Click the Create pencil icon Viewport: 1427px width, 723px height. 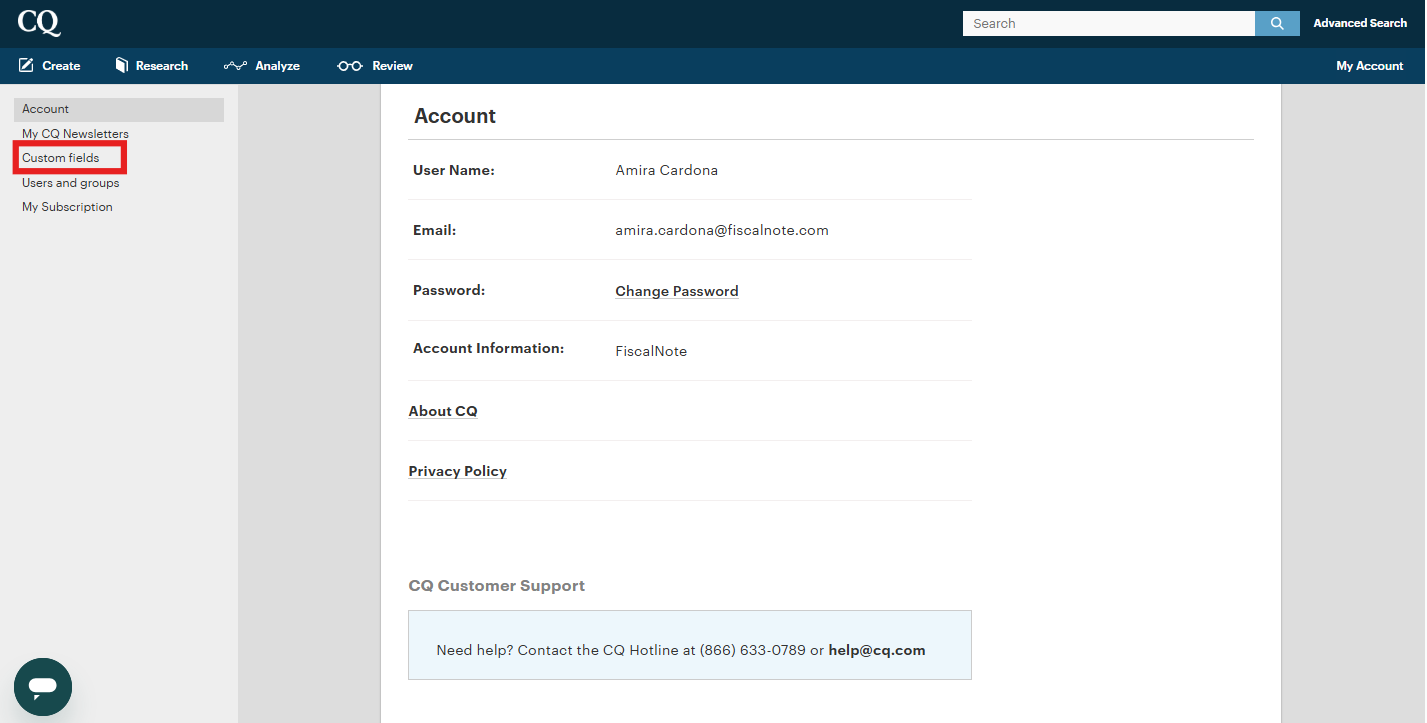[x=26, y=65]
